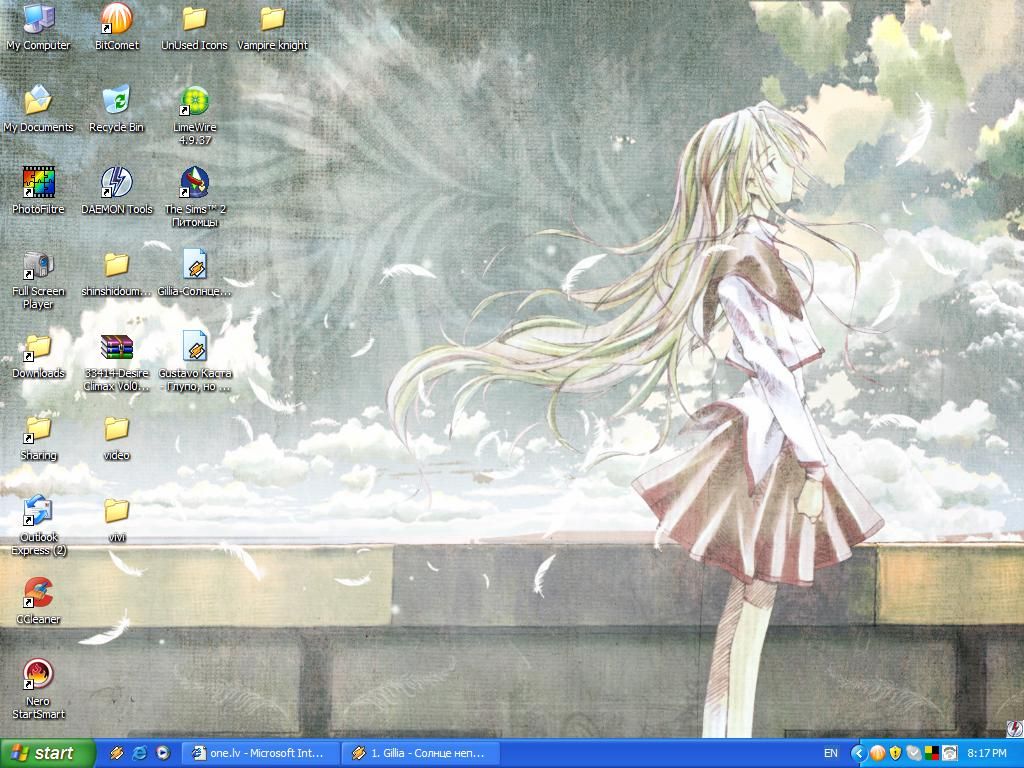Select the Sharing folder shortcut
Screen dimensions: 1024x768
pos(38,438)
